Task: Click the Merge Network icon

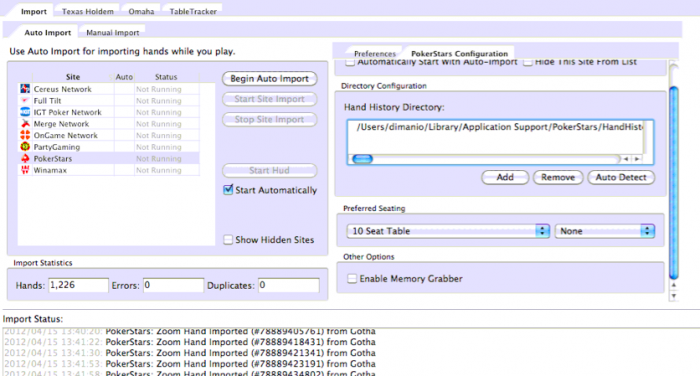Action: pos(25,124)
